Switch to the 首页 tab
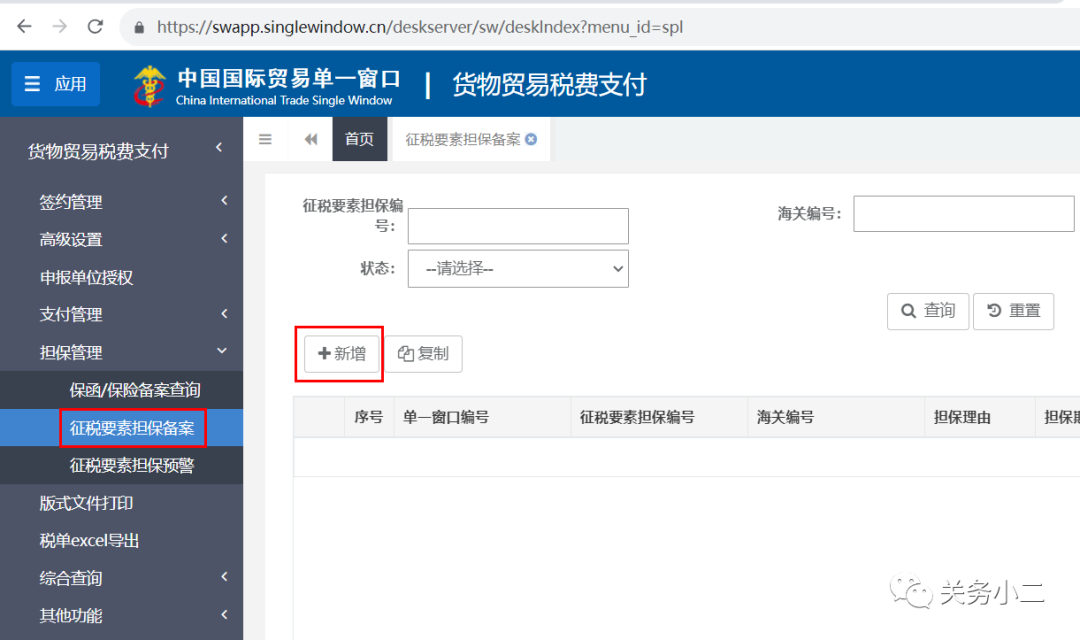 (359, 139)
